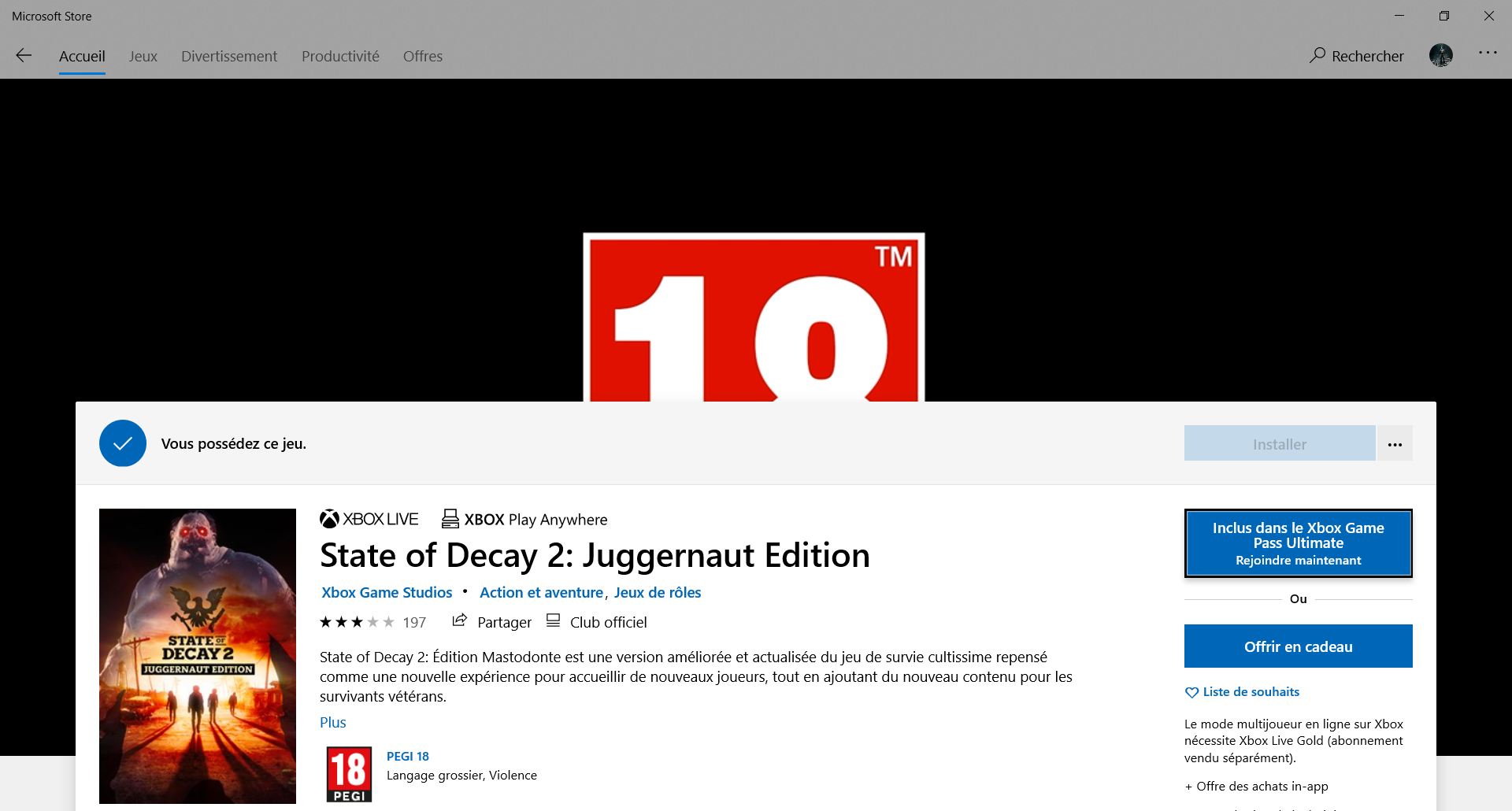Image resolution: width=1512 pixels, height=811 pixels.
Task: Expand more options next to Installer
Action: point(1395,444)
